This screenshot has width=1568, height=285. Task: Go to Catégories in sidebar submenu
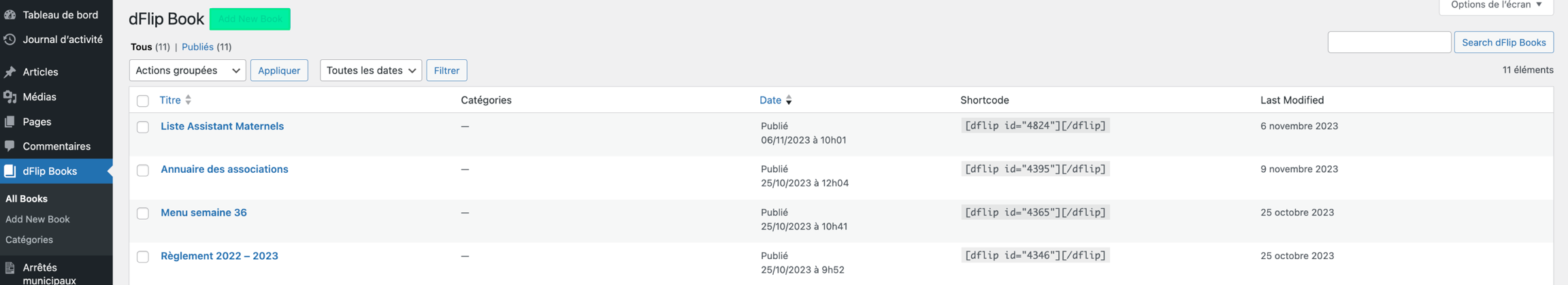tap(29, 239)
